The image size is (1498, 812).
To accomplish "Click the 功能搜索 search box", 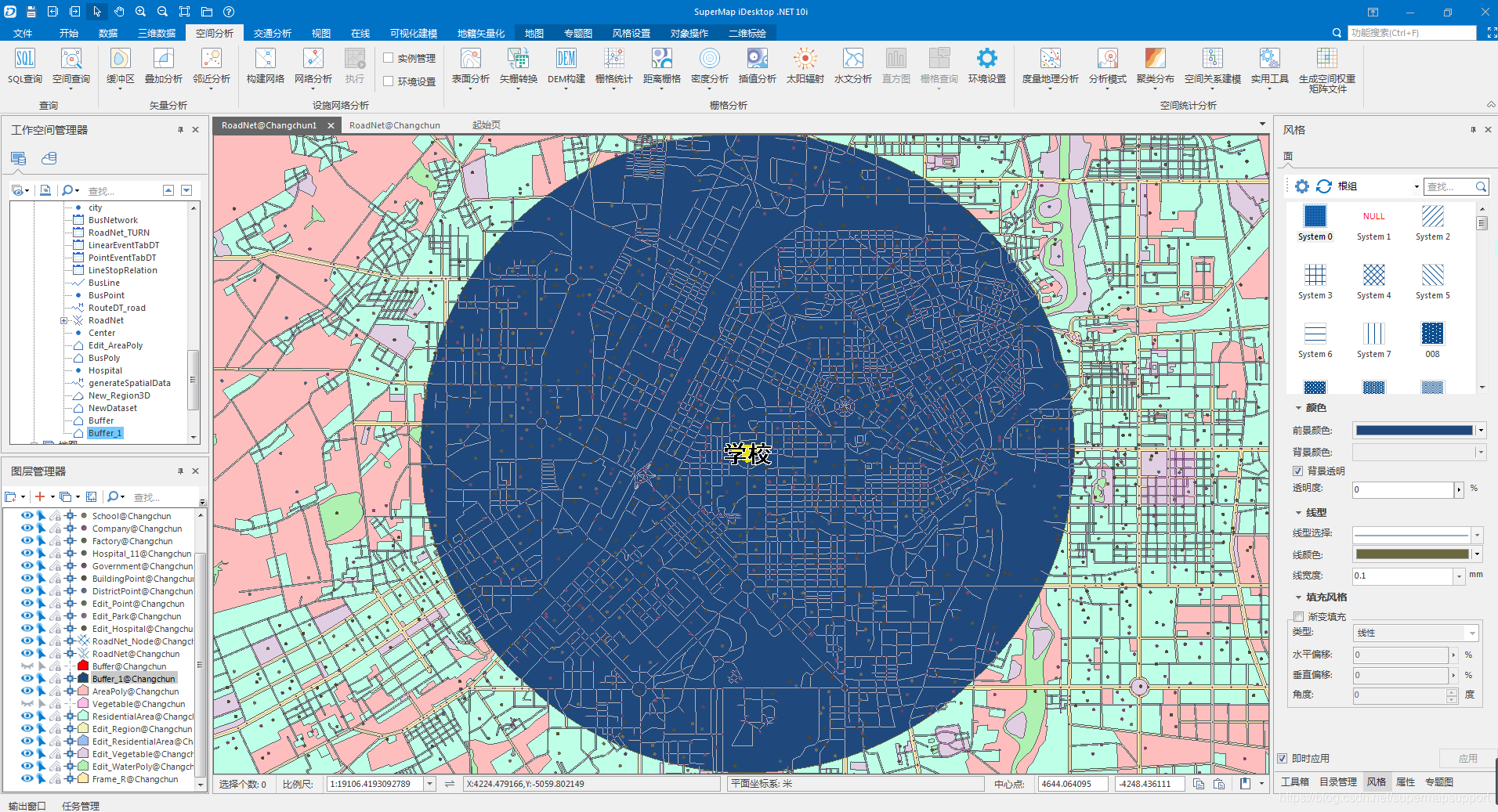I will point(1412,33).
